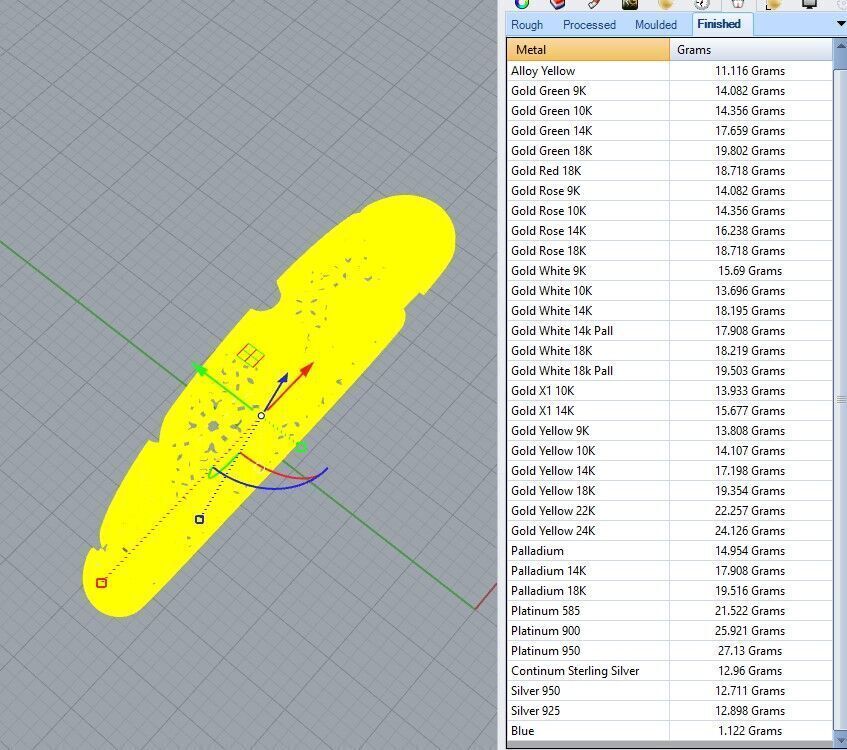
Task: Select the Palladium 14K row
Action: (670, 571)
